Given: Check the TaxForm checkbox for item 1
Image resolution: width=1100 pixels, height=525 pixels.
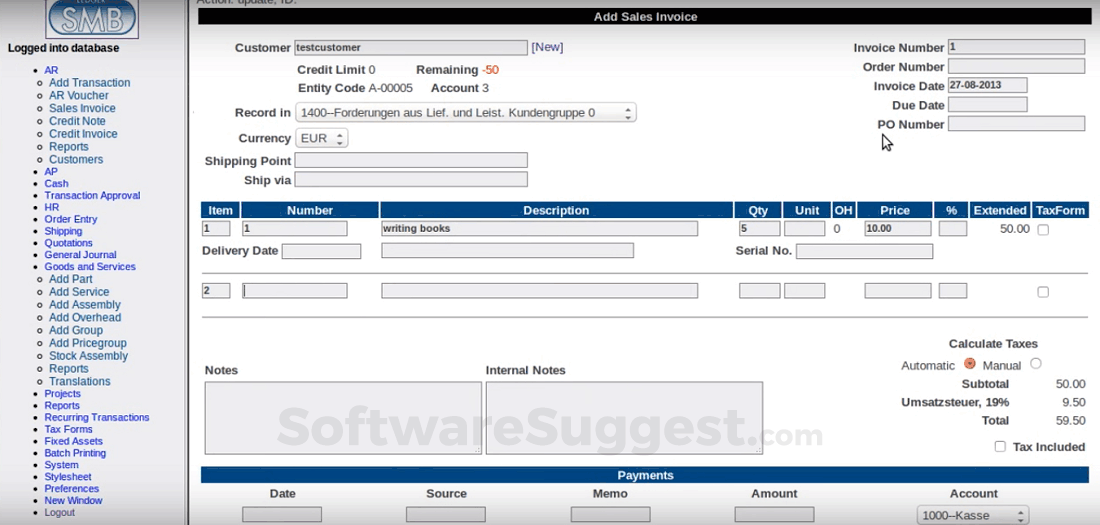Looking at the screenshot, I should 1043,230.
